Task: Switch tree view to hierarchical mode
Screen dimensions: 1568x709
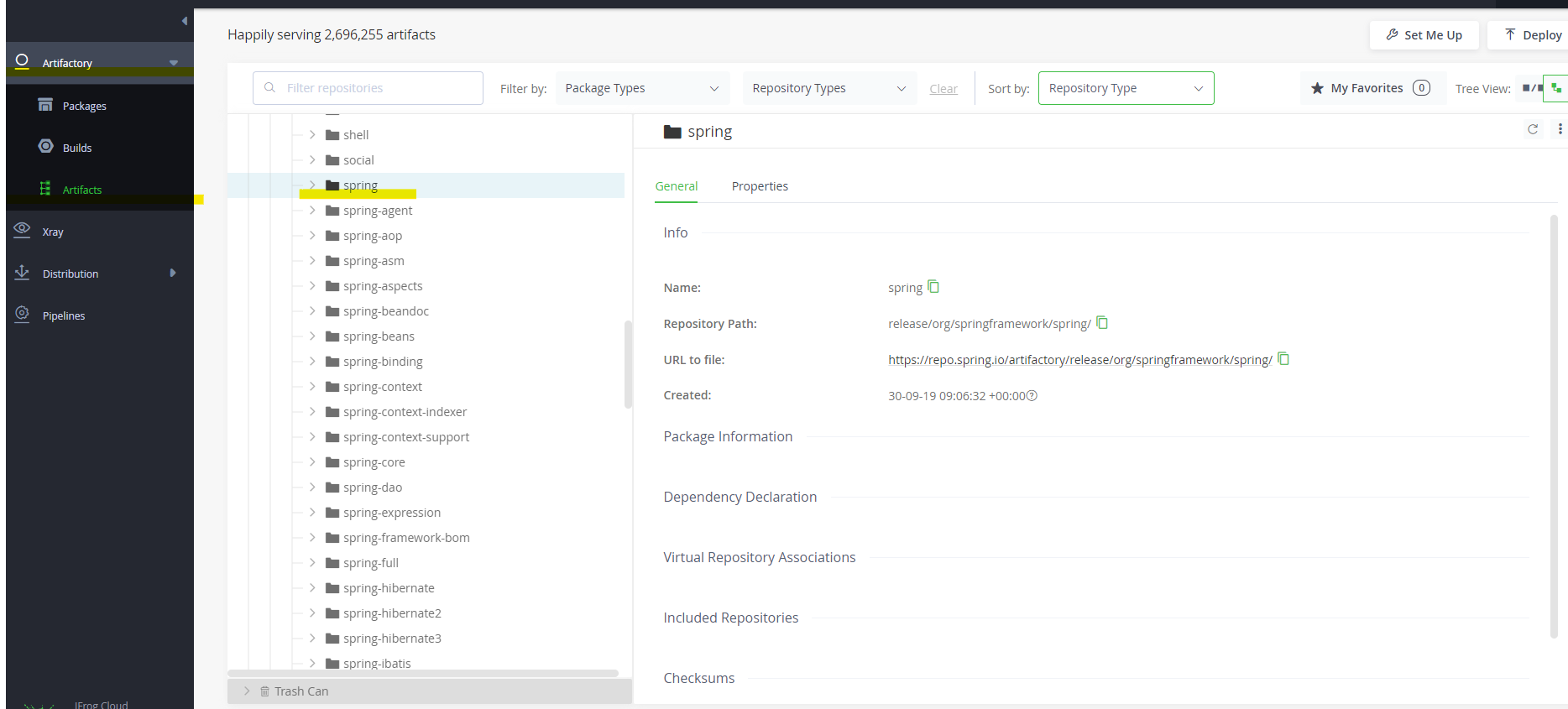Action: [1556, 88]
